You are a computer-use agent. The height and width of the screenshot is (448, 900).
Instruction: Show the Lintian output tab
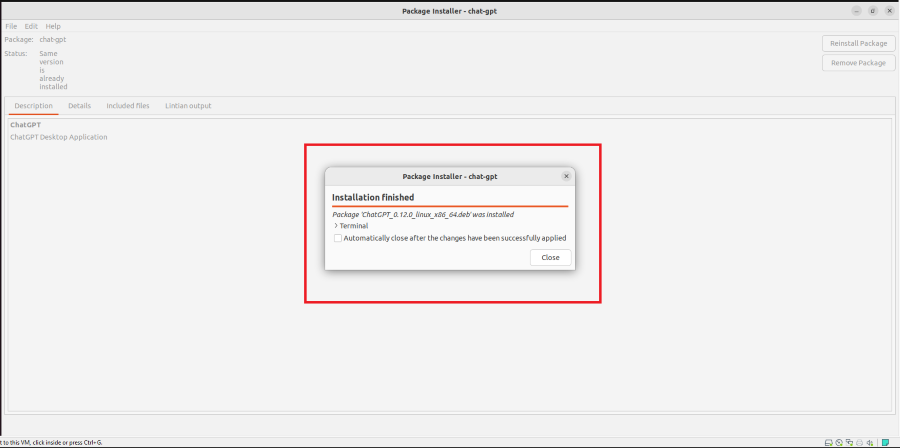click(188, 106)
